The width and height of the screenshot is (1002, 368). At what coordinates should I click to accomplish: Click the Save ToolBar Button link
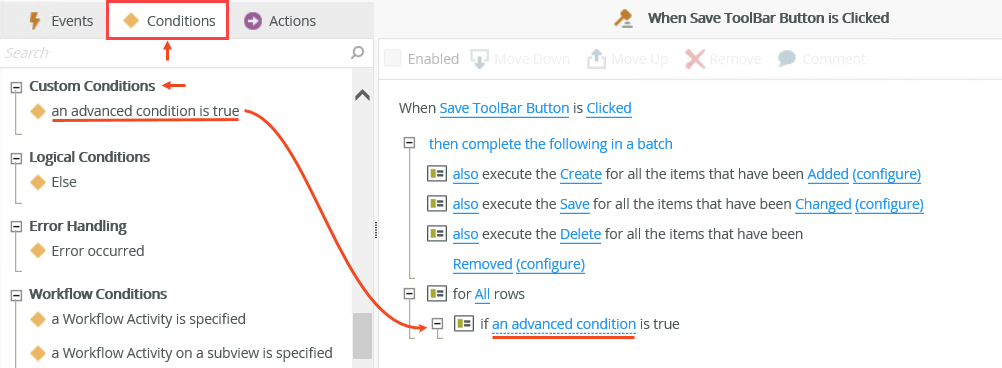pos(504,108)
